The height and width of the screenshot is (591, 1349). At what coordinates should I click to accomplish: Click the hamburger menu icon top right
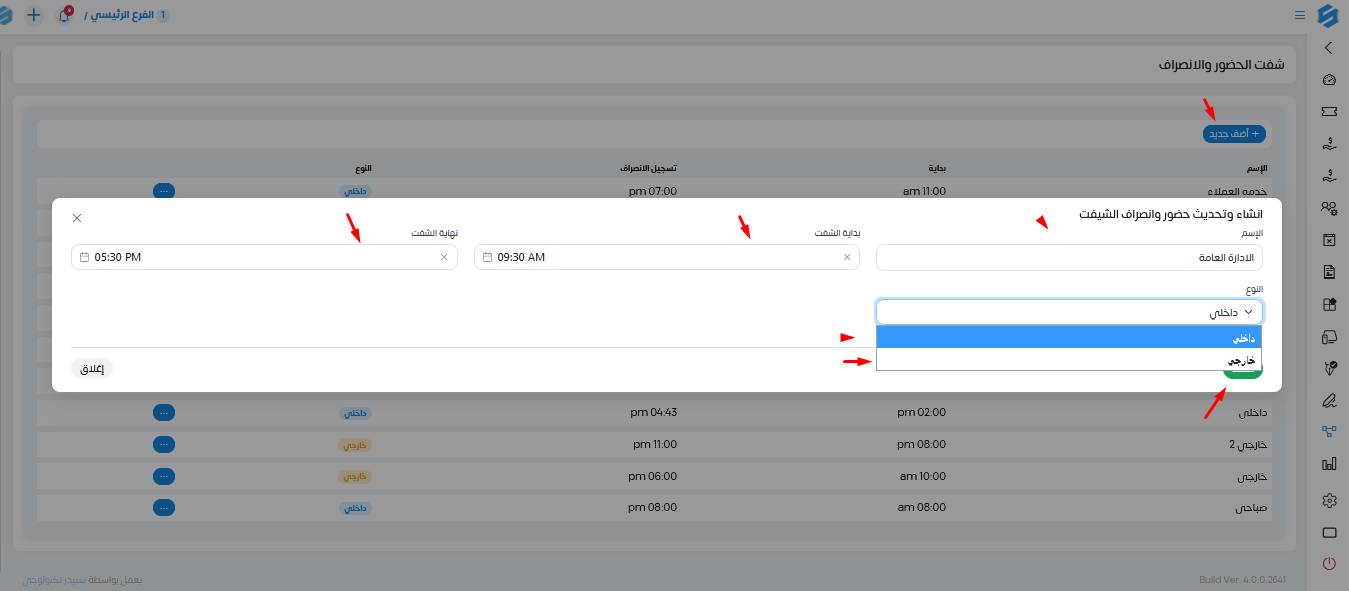(x=1300, y=15)
